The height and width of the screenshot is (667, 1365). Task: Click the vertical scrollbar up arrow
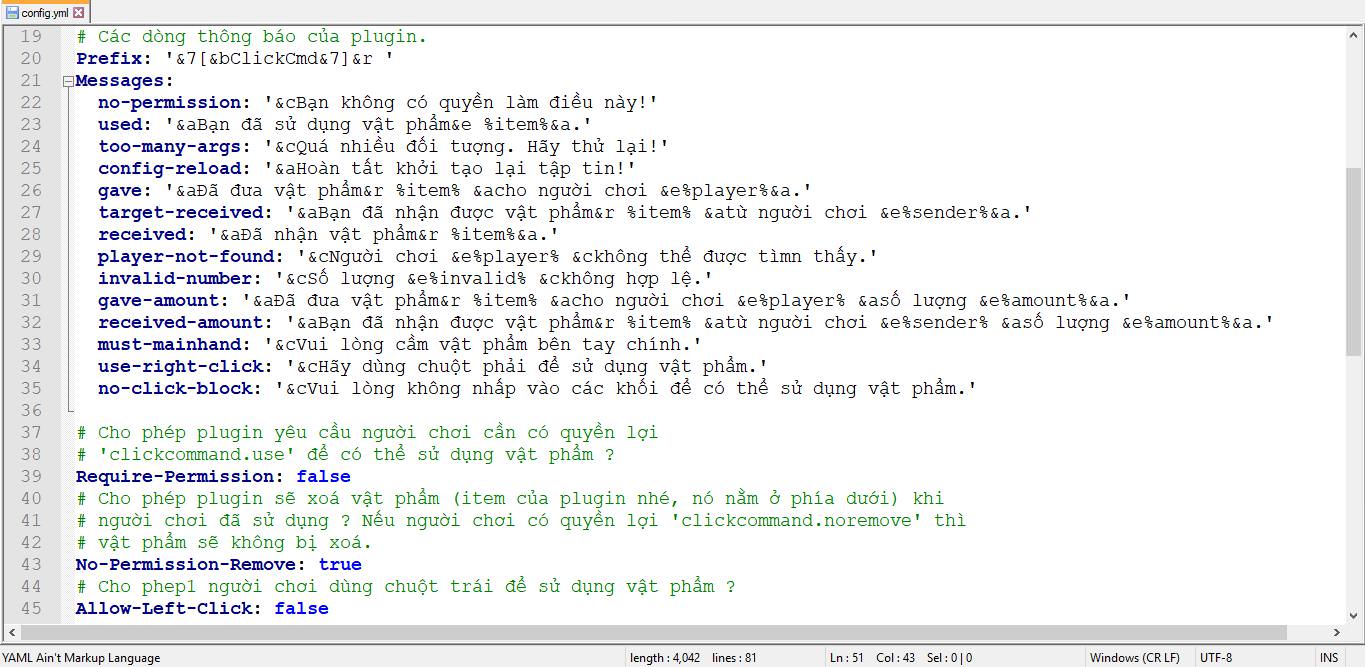point(1354,36)
